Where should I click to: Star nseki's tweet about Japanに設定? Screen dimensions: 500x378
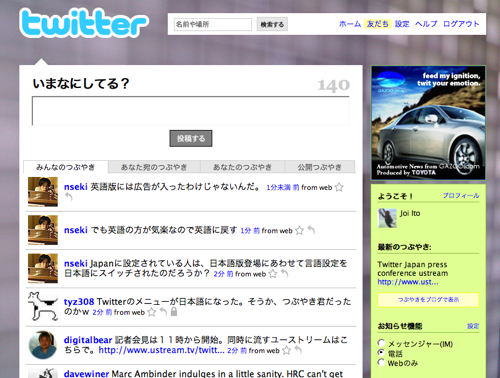click(x=273, y=274)
